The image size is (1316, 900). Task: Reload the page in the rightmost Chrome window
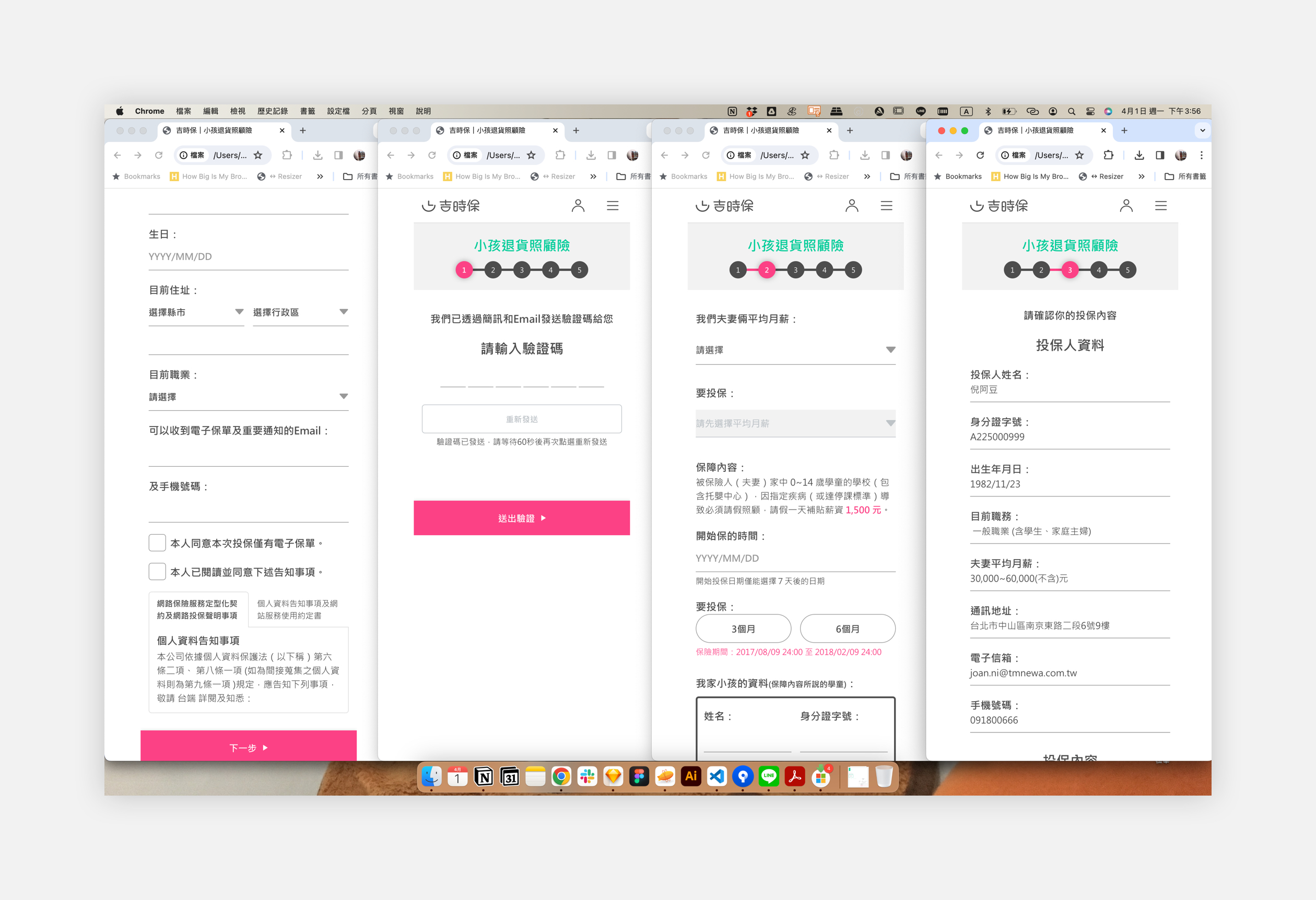tap(980, 155)
